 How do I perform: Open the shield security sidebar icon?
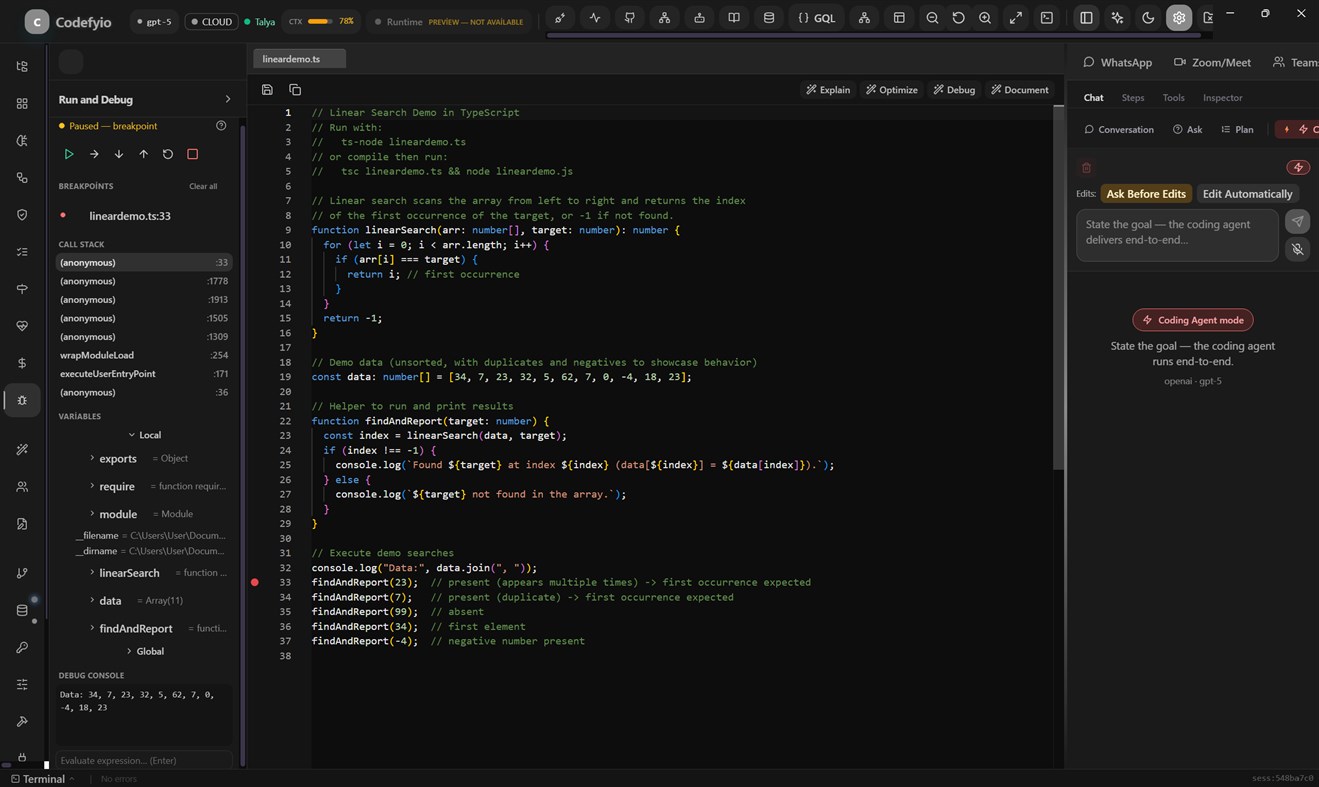point(22,215)
